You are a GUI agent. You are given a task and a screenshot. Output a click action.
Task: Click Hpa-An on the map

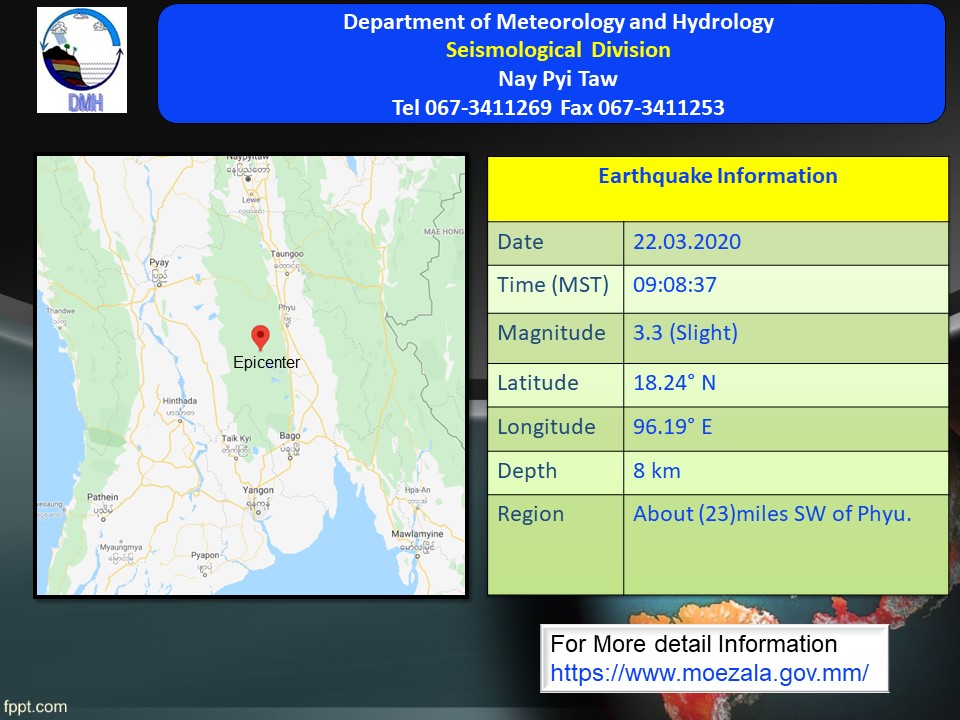418,490
